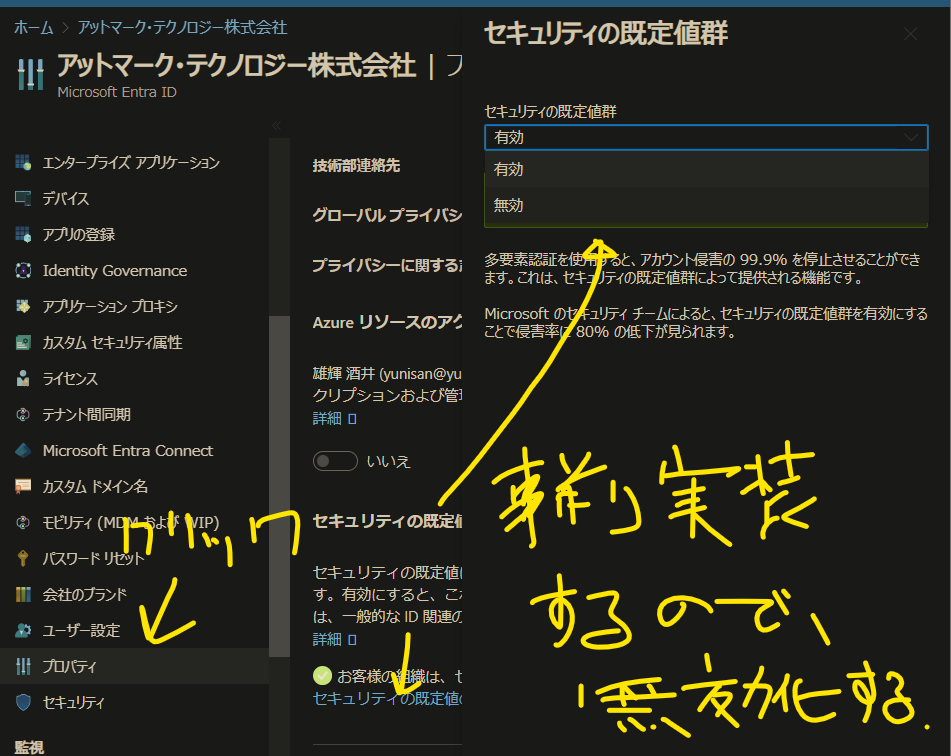Screen dimensions: 951x756
Task: Click the Properties (プロパティ) sliders icon
Action: 23,666
